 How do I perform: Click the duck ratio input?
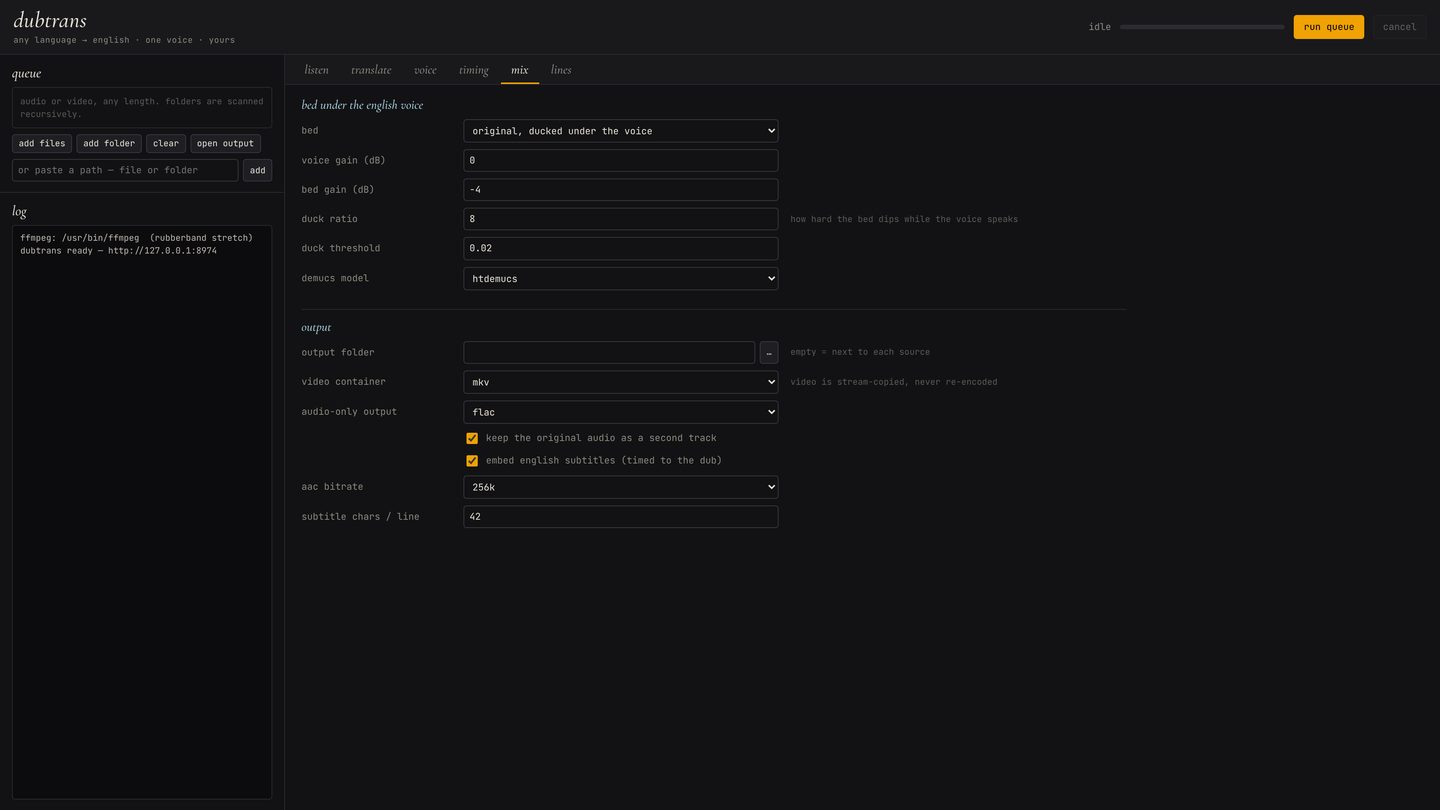(620, 219)
